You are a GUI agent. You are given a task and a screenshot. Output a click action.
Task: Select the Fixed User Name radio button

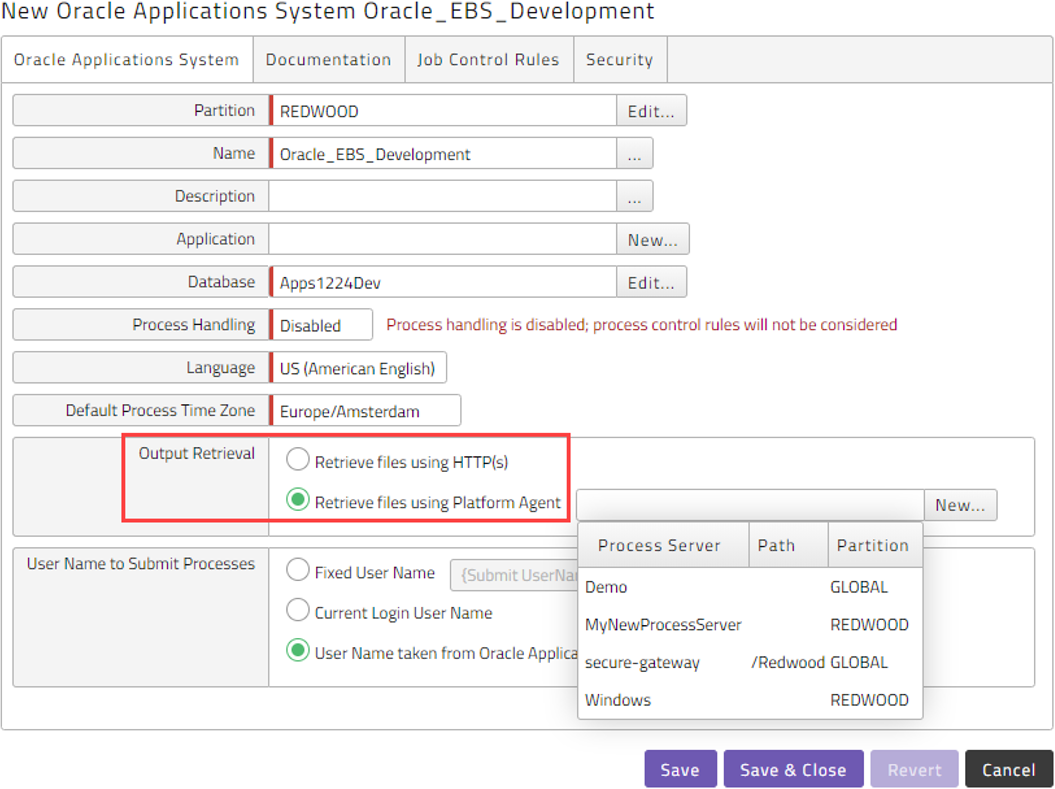tap(297, 570)
